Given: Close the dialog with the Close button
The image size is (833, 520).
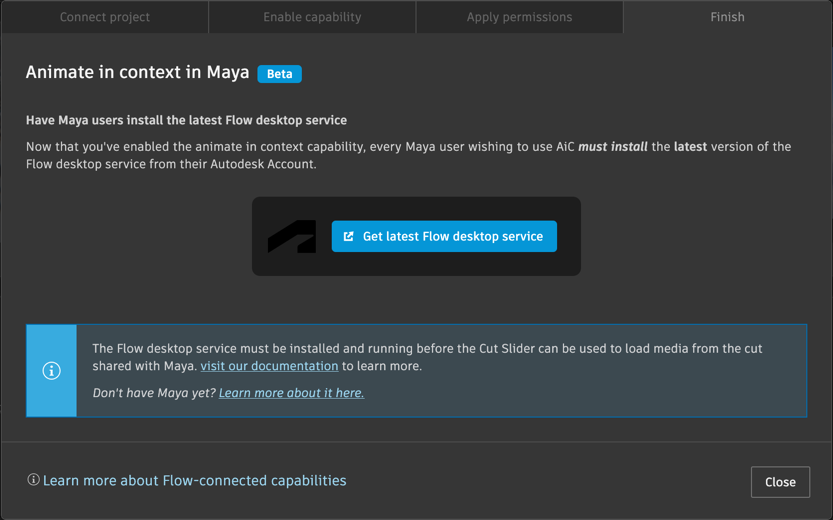Looking at the screenshot, I should pyautogui.click(x=780, y=482).
